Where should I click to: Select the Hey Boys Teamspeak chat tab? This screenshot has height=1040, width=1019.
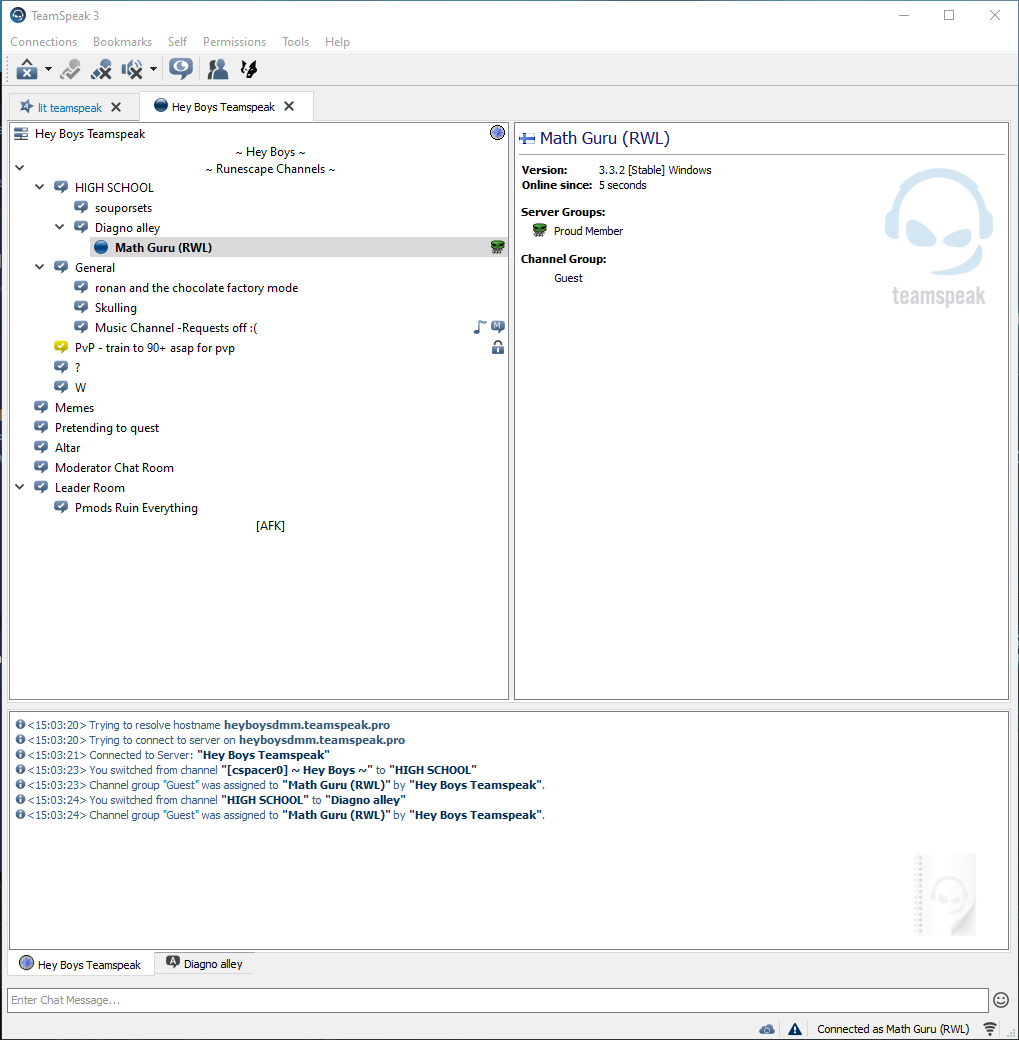point(81,964)
